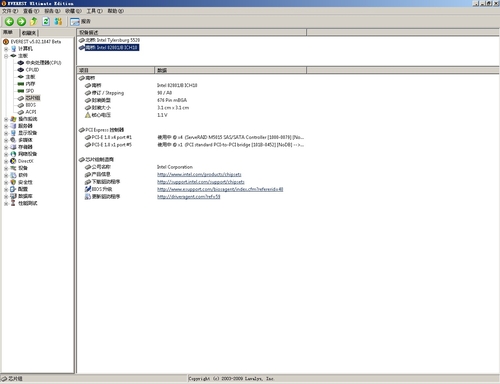Click the 核心电压 warning triangle icon
Viewport: 500px width, 384px height.
tap(88, 115)
